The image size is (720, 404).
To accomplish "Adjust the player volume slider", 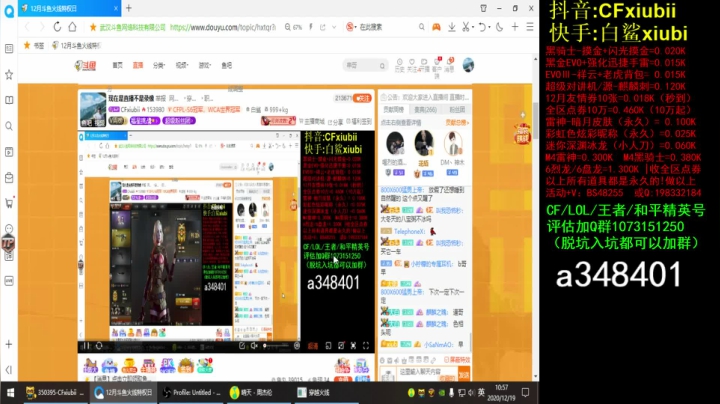I will (x=276, y=346).
